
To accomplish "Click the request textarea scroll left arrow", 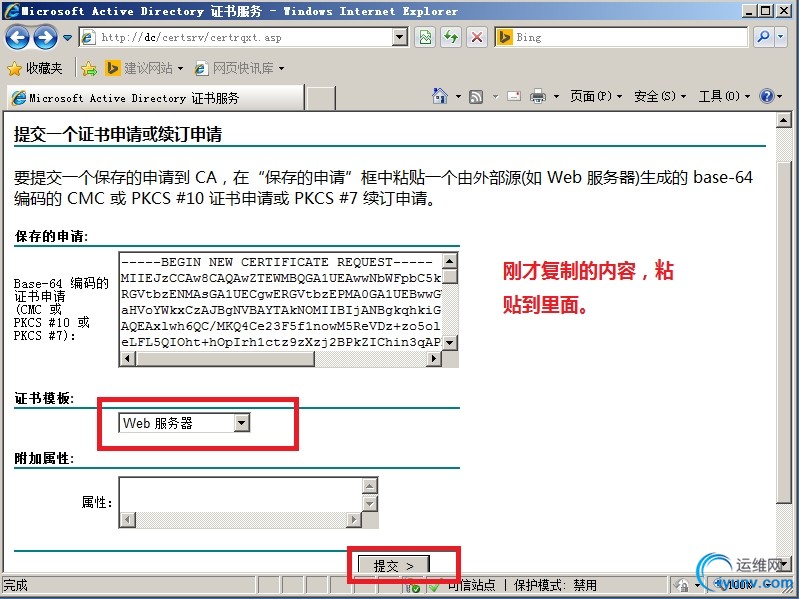I will pyautogui.click(x=127, y=359).
